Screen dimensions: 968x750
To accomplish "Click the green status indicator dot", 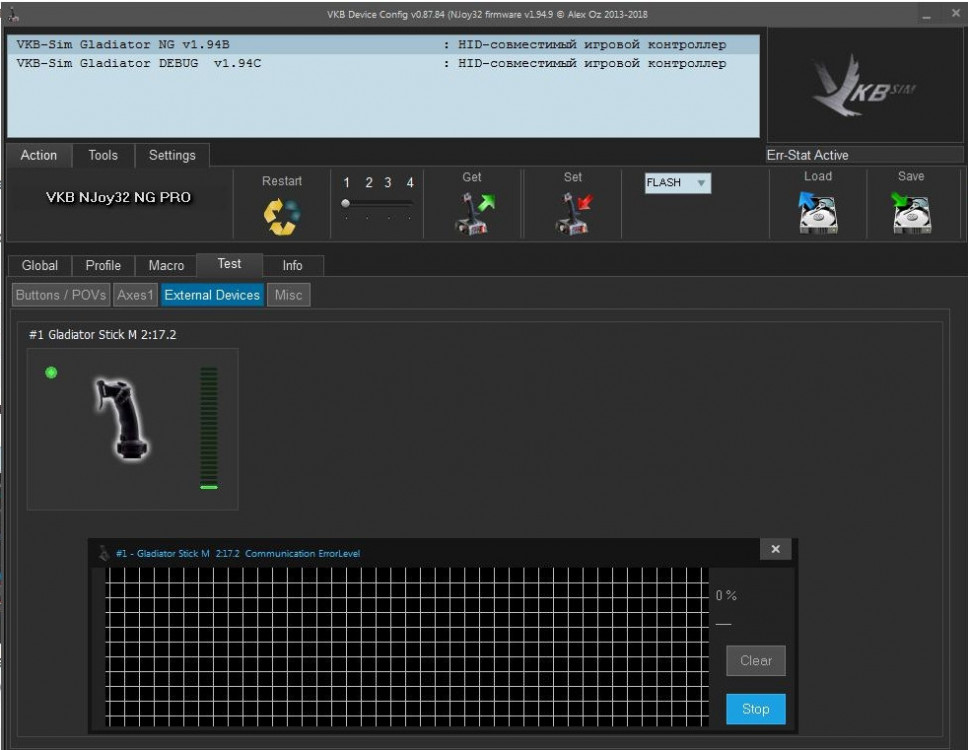I will click(x=51, y=373).
